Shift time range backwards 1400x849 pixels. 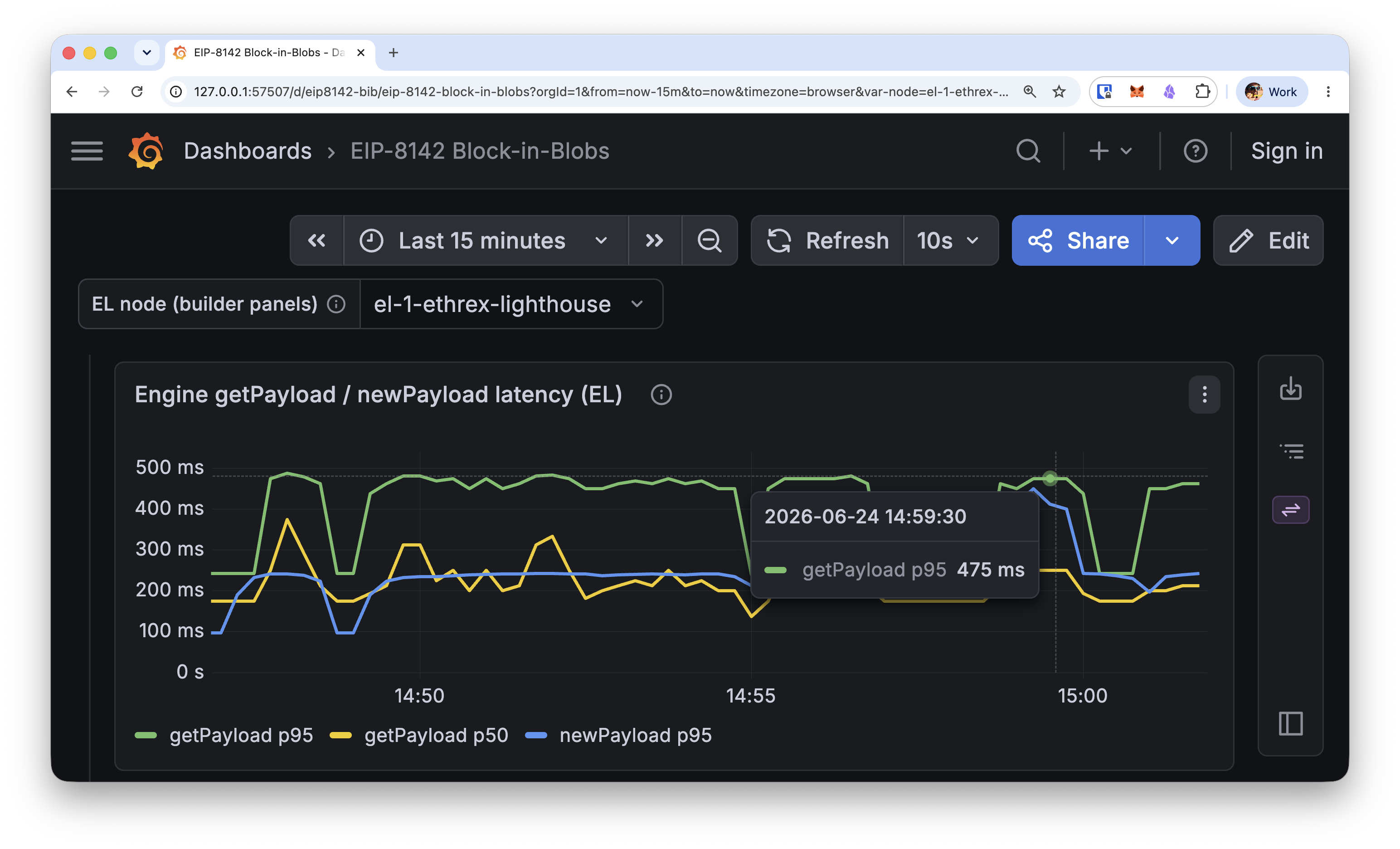(317, 240)
